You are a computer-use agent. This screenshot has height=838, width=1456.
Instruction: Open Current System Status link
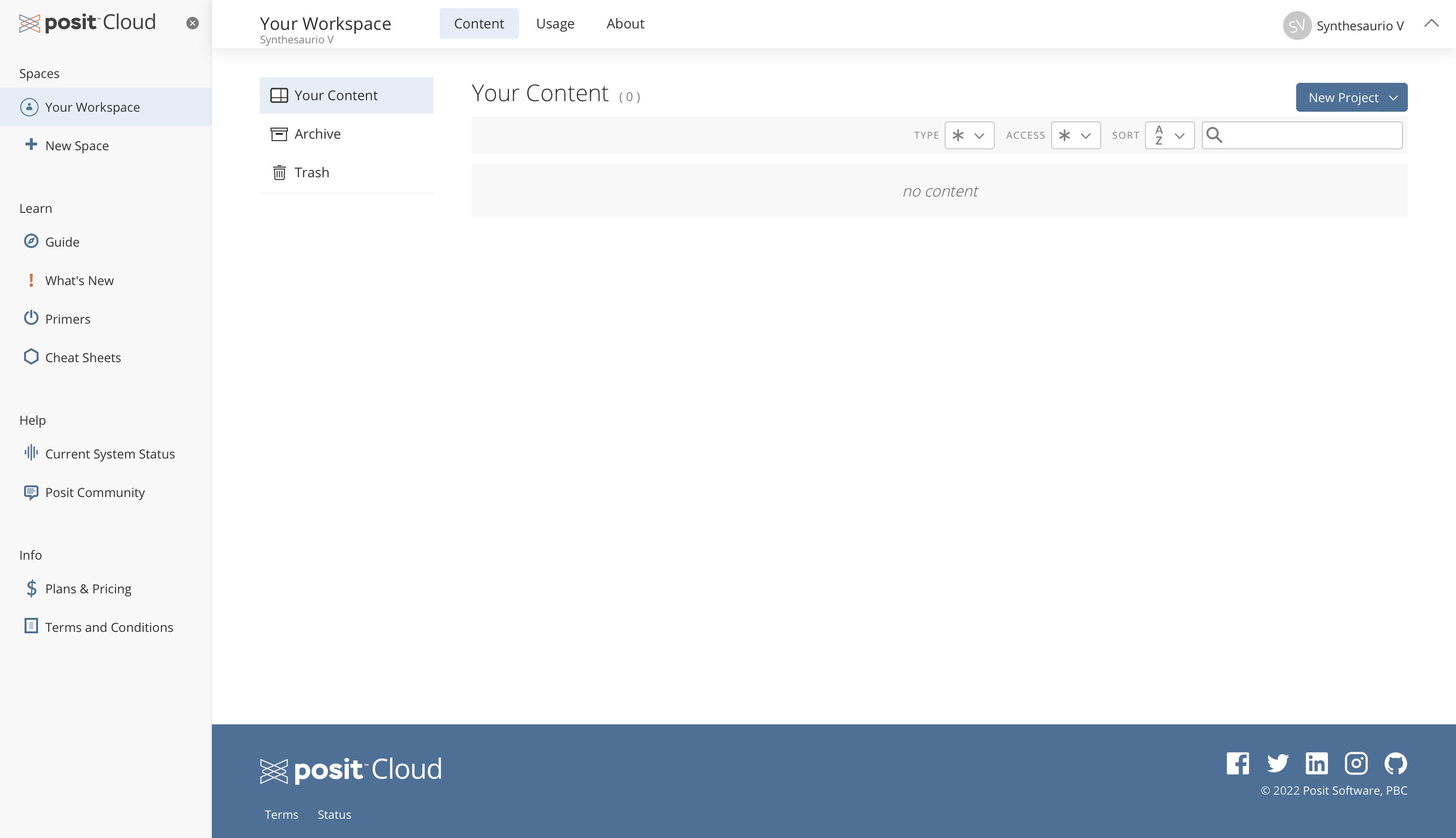tap(109, 454)
